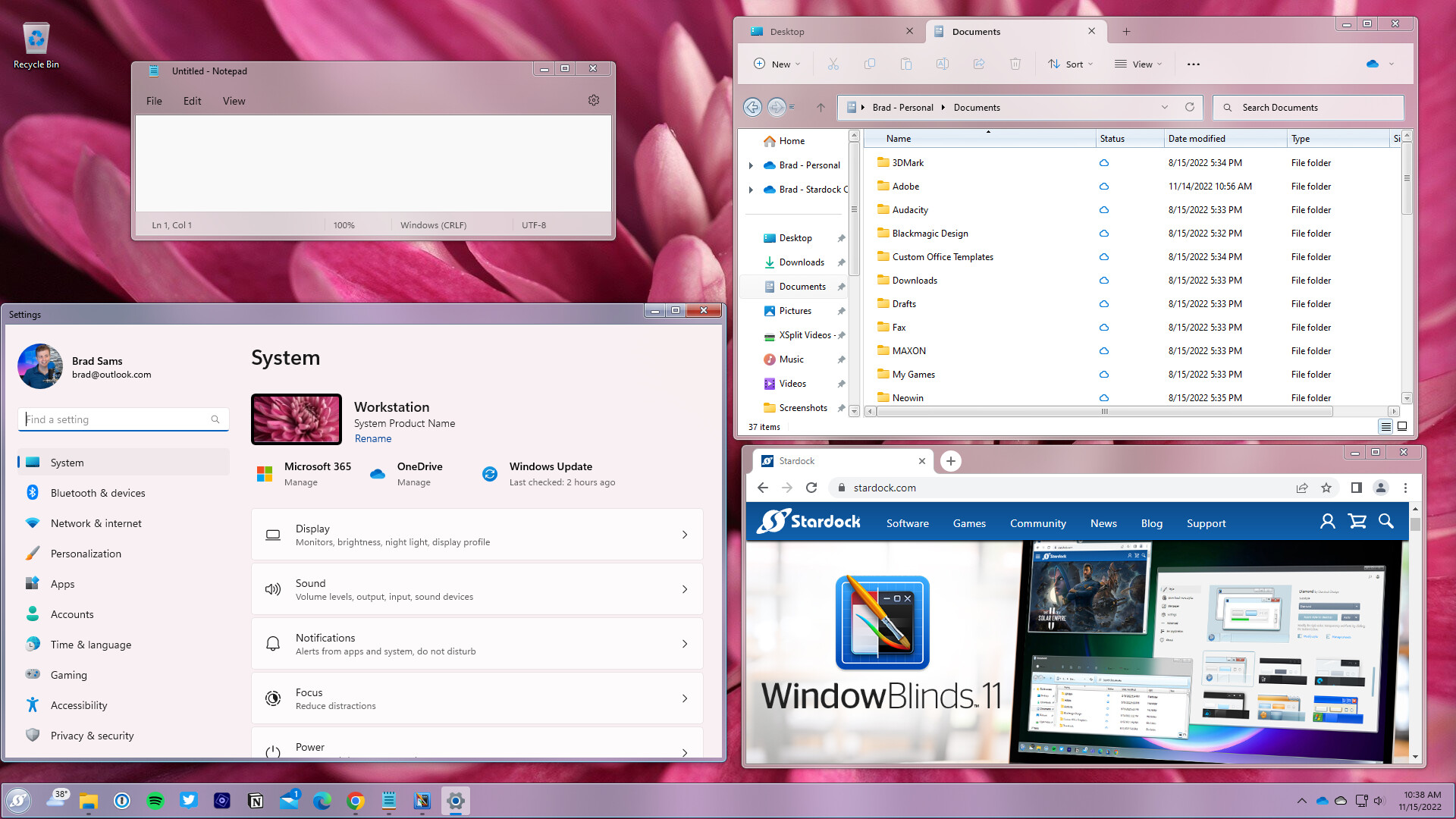Click the Delete icon in File Explorer toolbar

coord(1015,64)
